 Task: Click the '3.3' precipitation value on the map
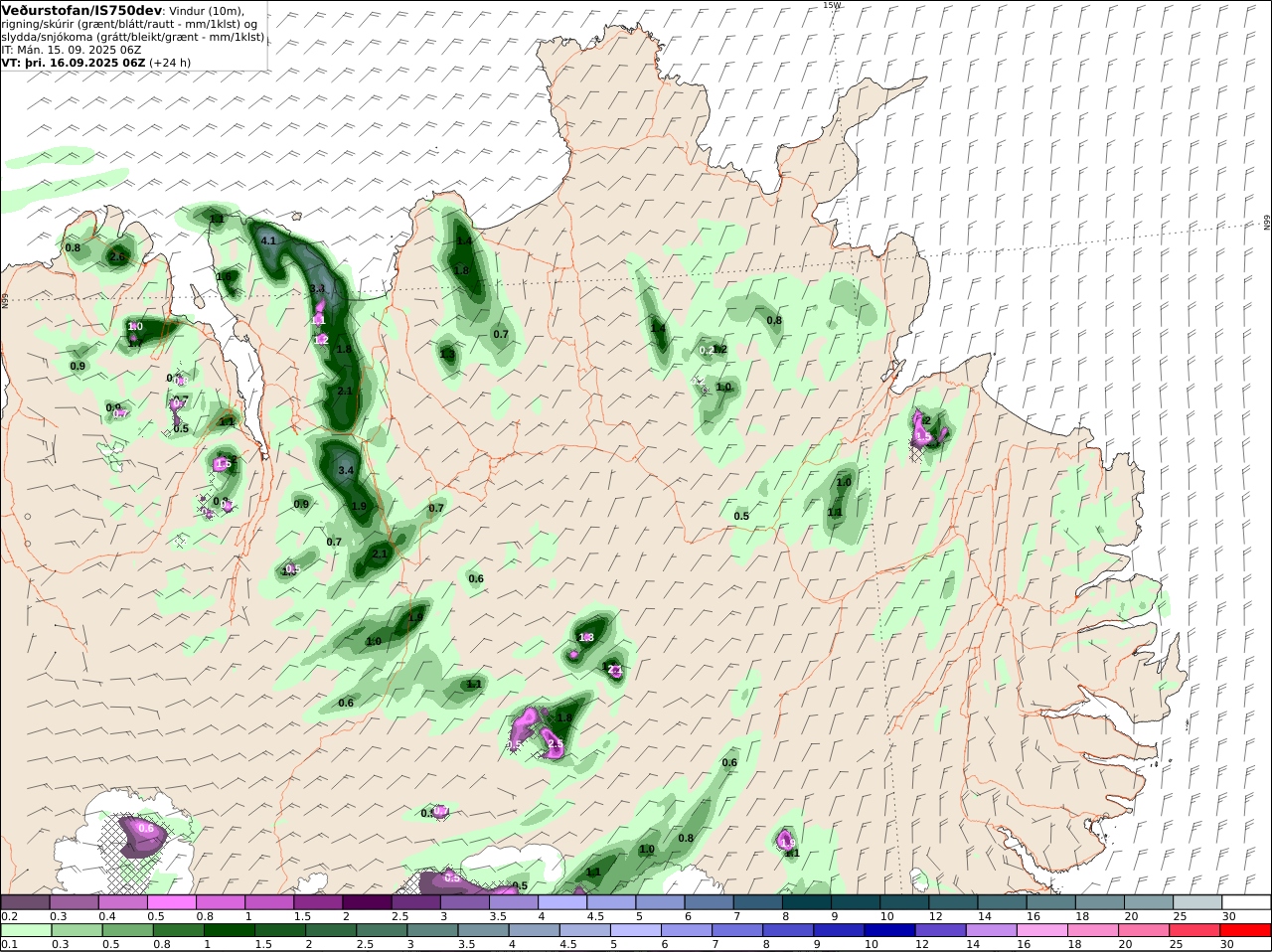(x=318, y=289)
